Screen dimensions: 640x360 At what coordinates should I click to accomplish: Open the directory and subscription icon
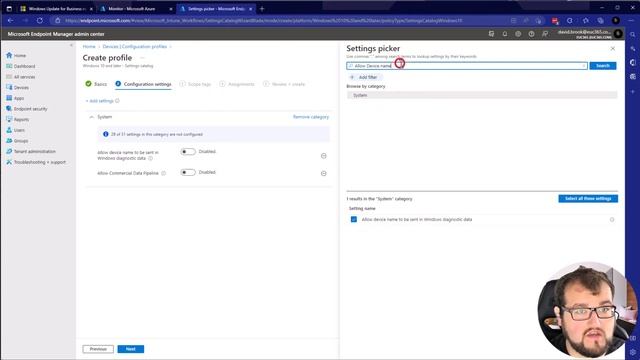(491, 34)
